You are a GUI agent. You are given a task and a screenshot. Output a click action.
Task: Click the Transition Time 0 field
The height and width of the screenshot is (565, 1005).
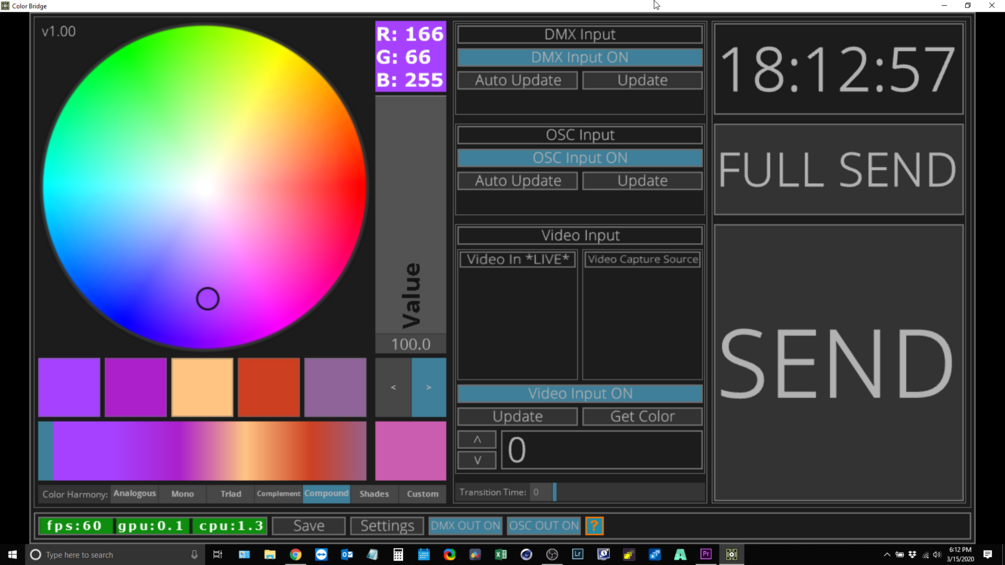[540, 492]
